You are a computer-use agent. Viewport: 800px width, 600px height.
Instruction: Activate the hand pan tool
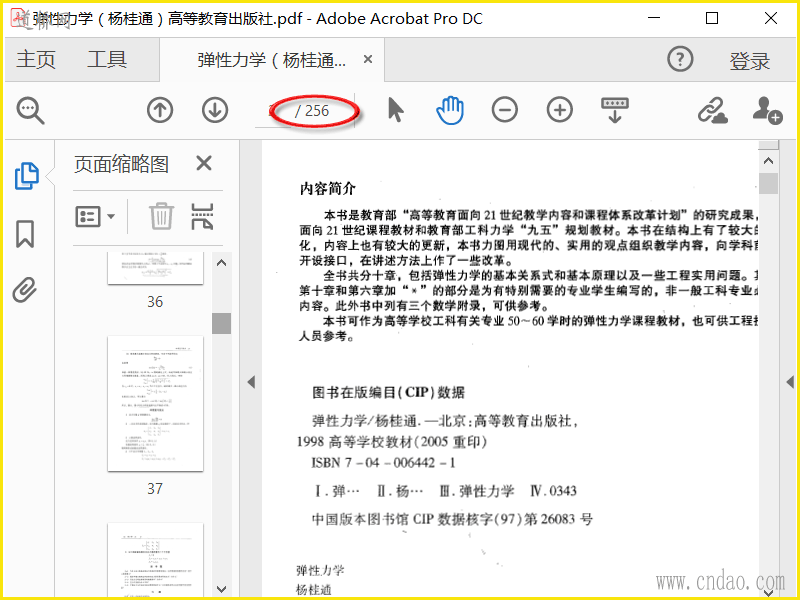click(450, 111)
